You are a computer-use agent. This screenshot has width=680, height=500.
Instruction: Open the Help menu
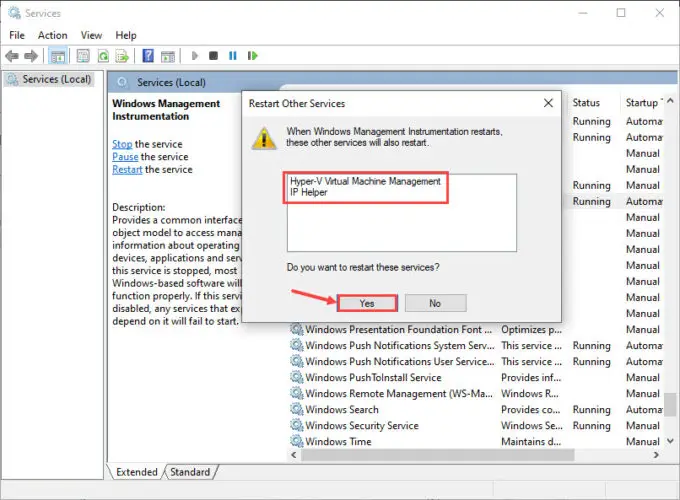pyautogui.click(x=126, y=35)
